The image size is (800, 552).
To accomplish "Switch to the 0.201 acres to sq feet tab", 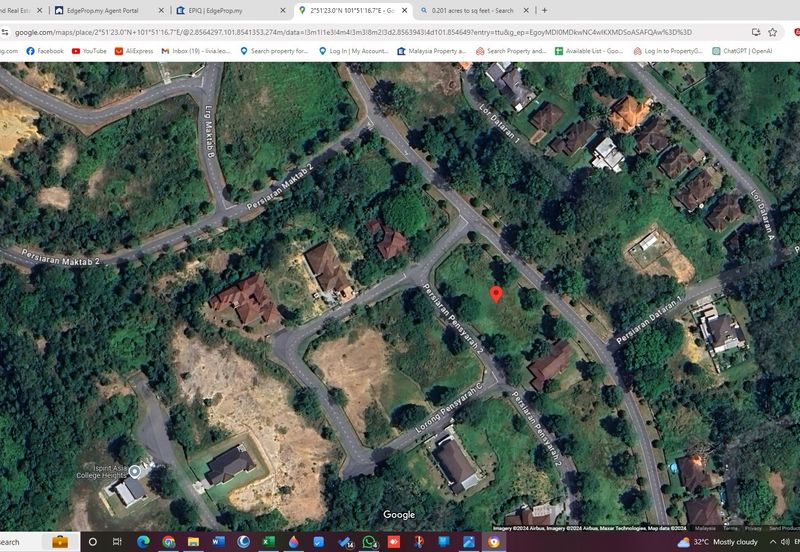I will pyautogui.click(x=470, y=10).
